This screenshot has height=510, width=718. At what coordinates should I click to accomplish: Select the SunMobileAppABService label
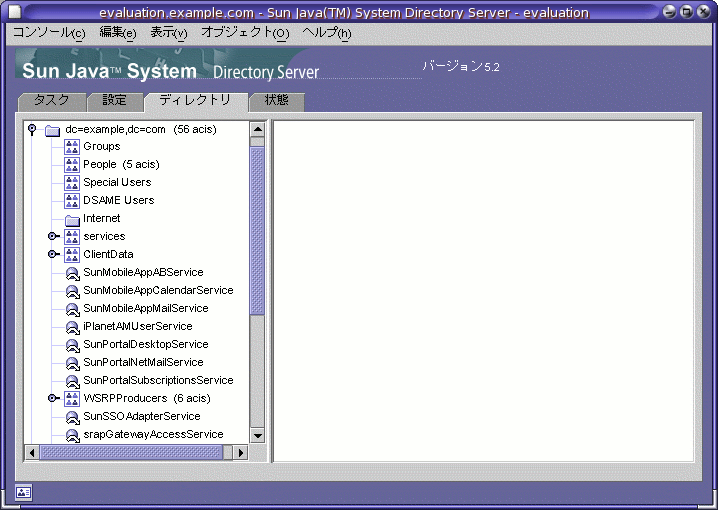(143, 272)
